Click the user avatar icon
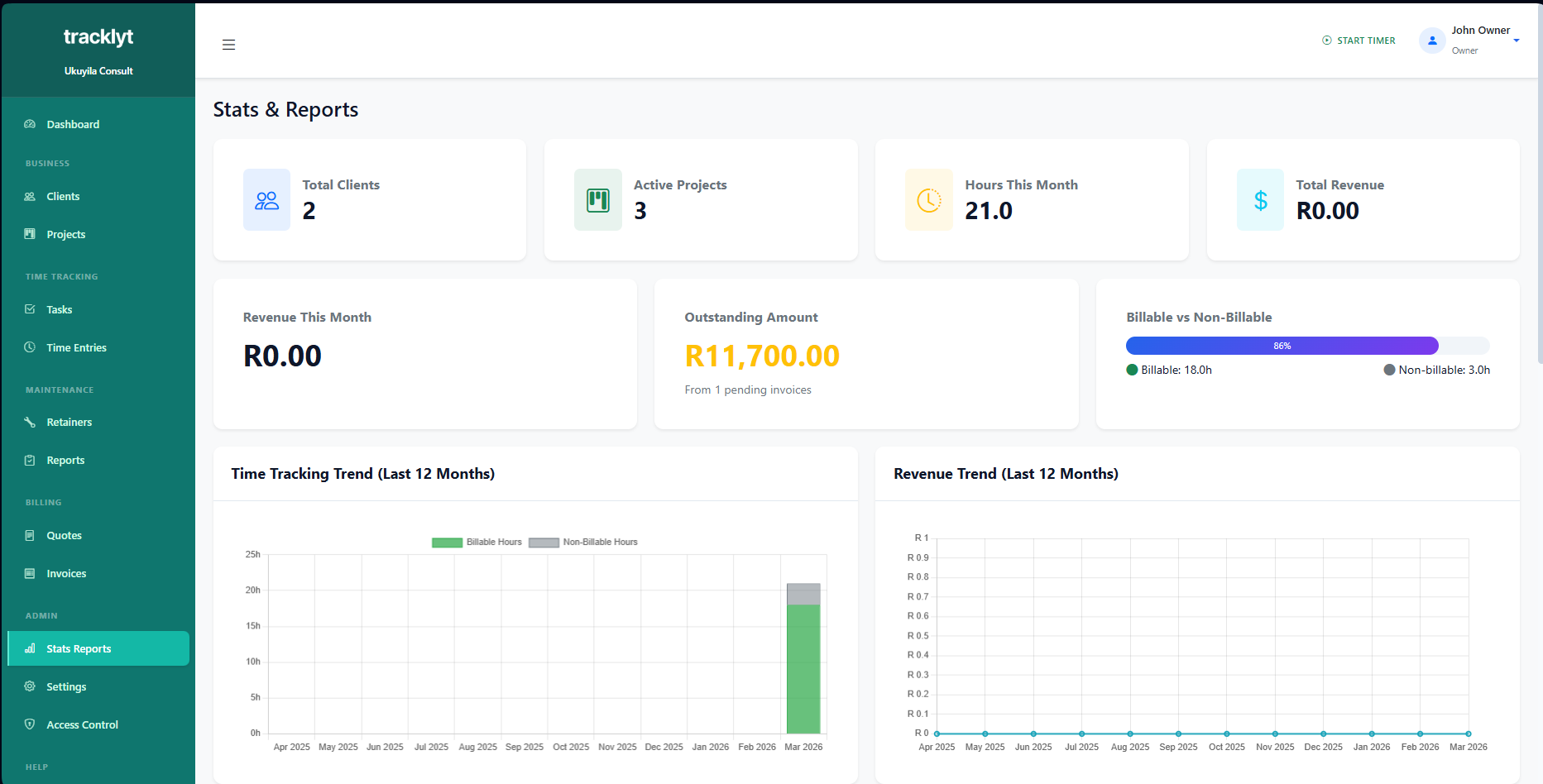1543x784 pixels. pyautogui.click(x=1432, y=40)
